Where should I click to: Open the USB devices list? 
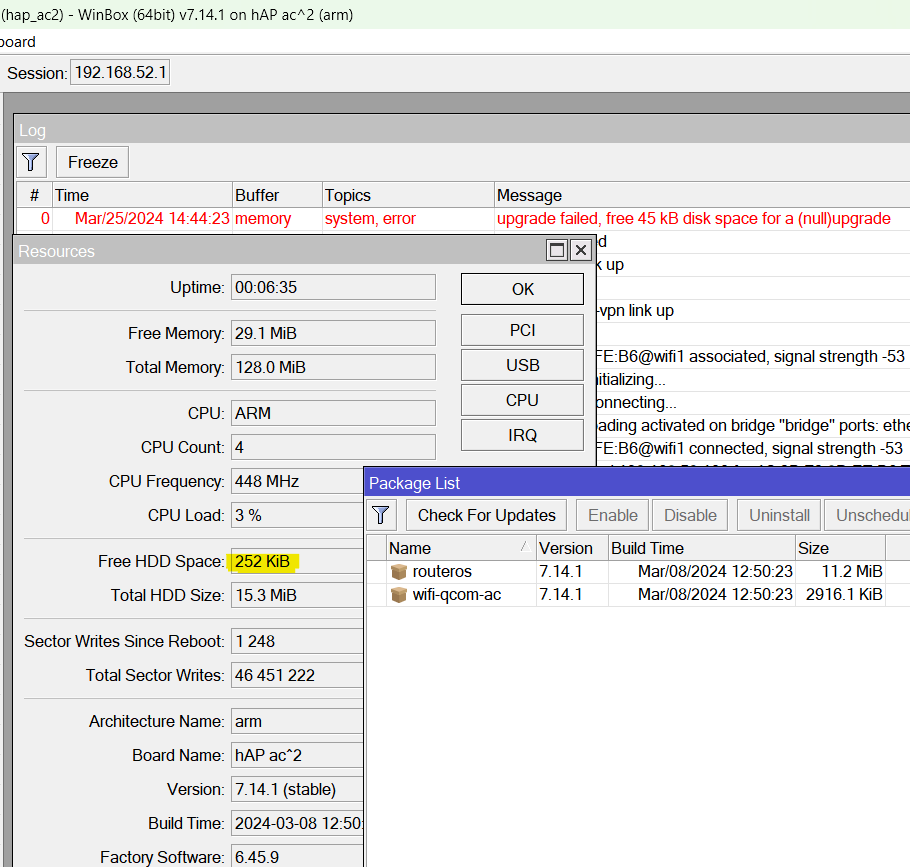tap(522, 365)
